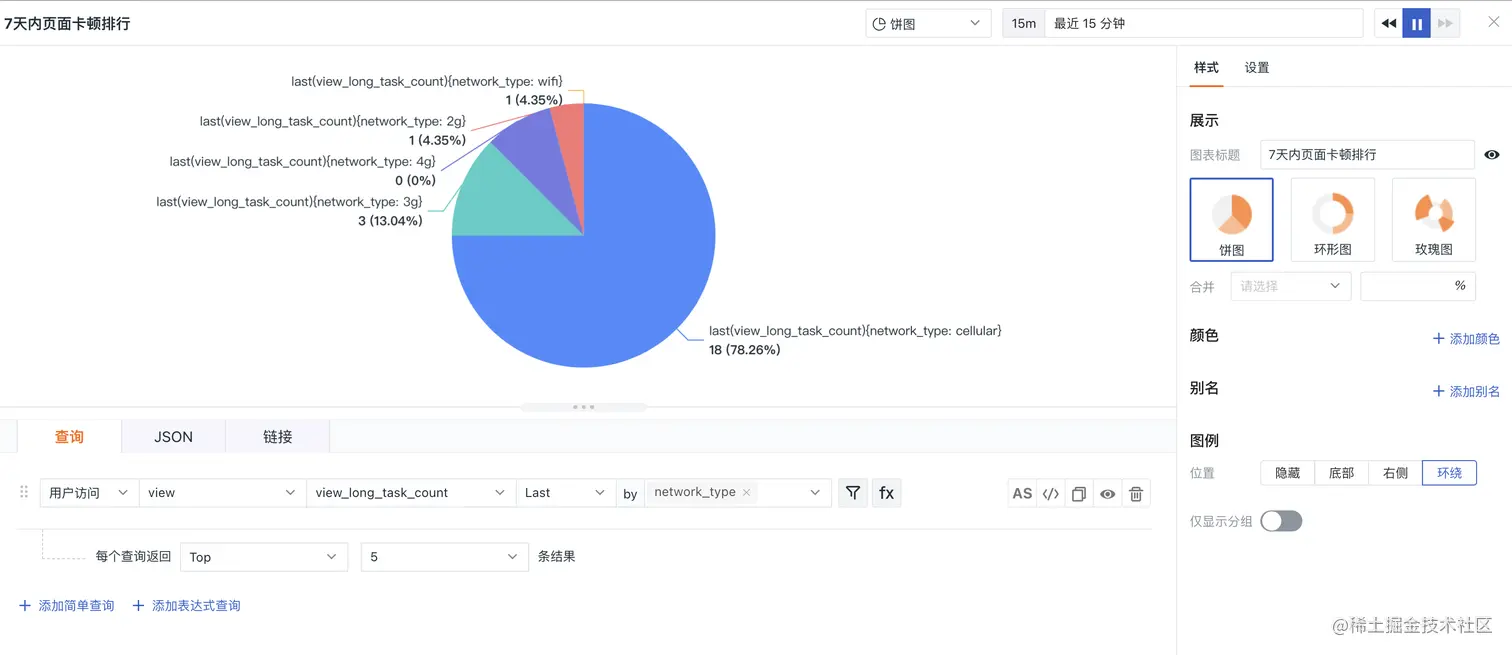Image resolution: width=1512 pixels, height=655 pixels.
Task: Click the drag handle of the query row
Action: (25, 492)
